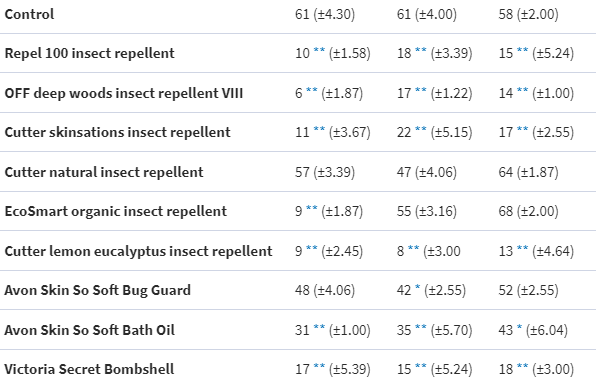Open the footnote marker after Victoria Secret Bombshell value 18
The width and height of the screenshot is (596, 380).
[x=523, y=366]
